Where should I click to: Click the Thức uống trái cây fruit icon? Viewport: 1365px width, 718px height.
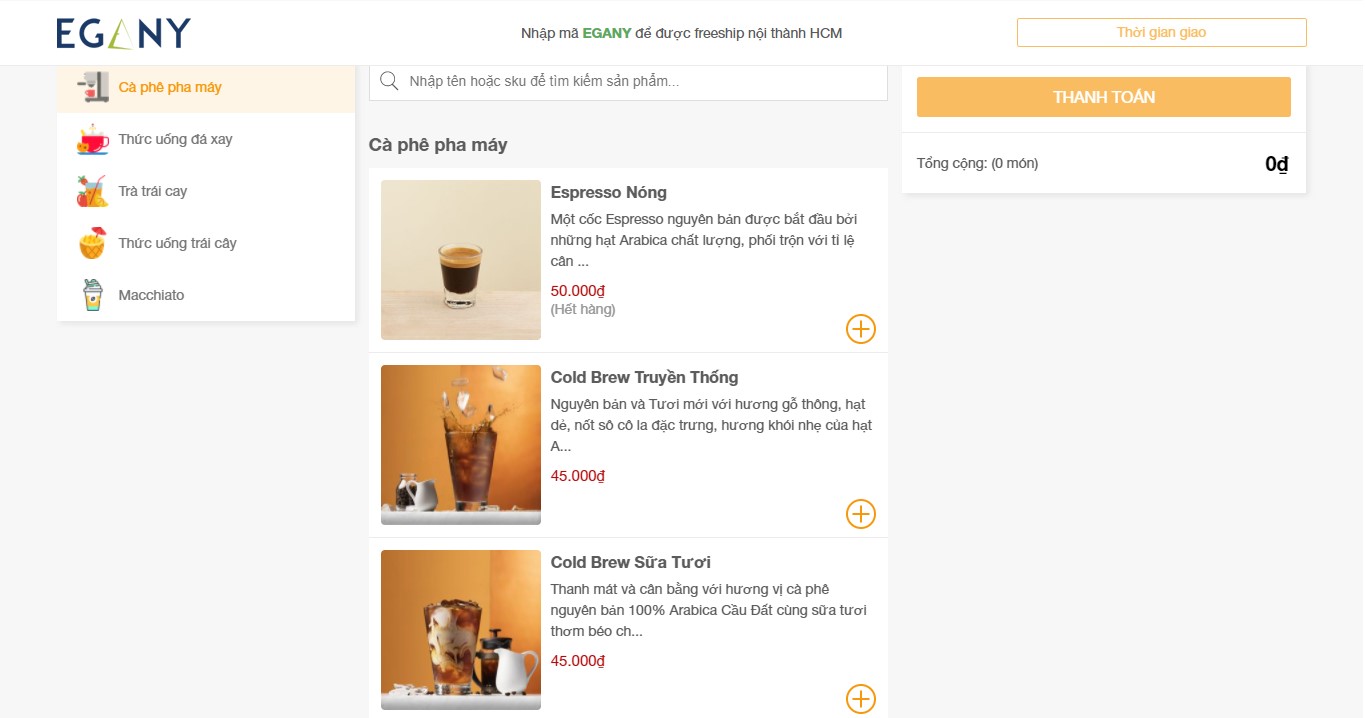click(x=93, y=243)
